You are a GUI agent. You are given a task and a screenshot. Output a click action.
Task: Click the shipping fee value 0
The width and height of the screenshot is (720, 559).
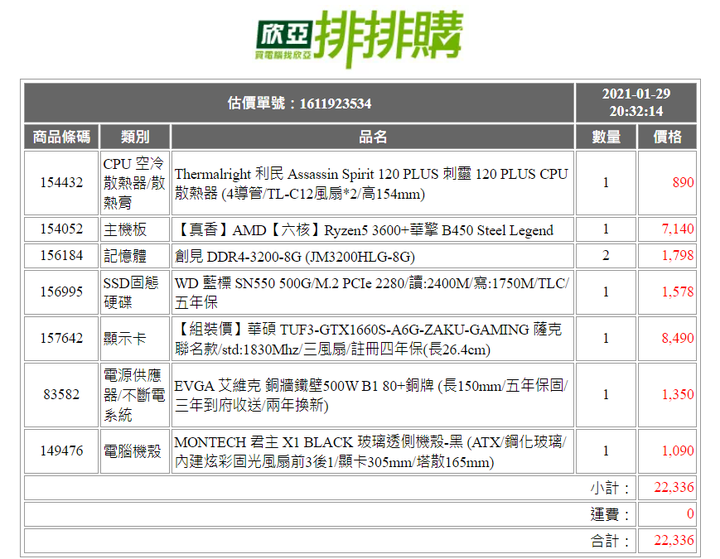(667, 514)
